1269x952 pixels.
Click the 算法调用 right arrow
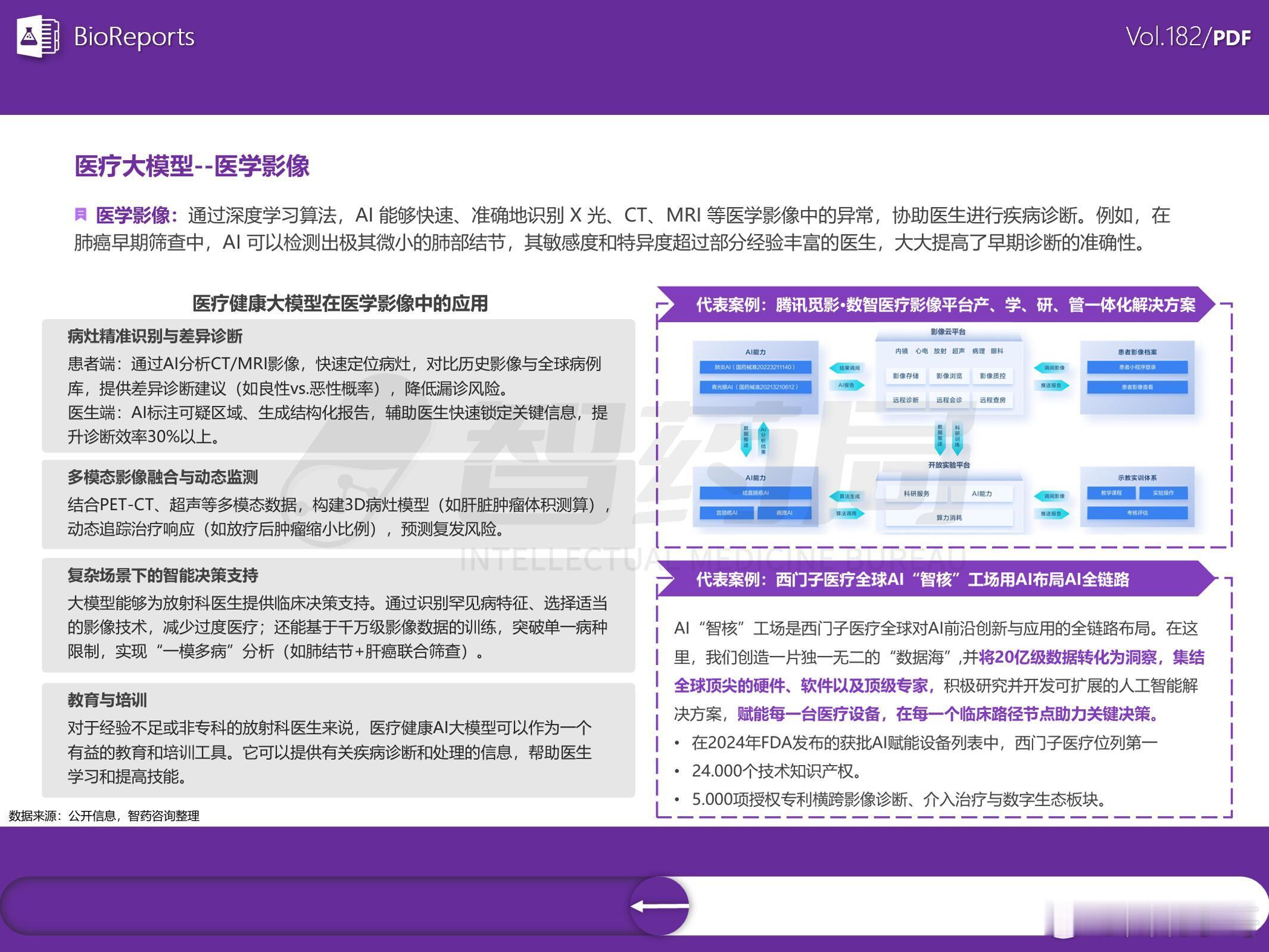(847, 513)
